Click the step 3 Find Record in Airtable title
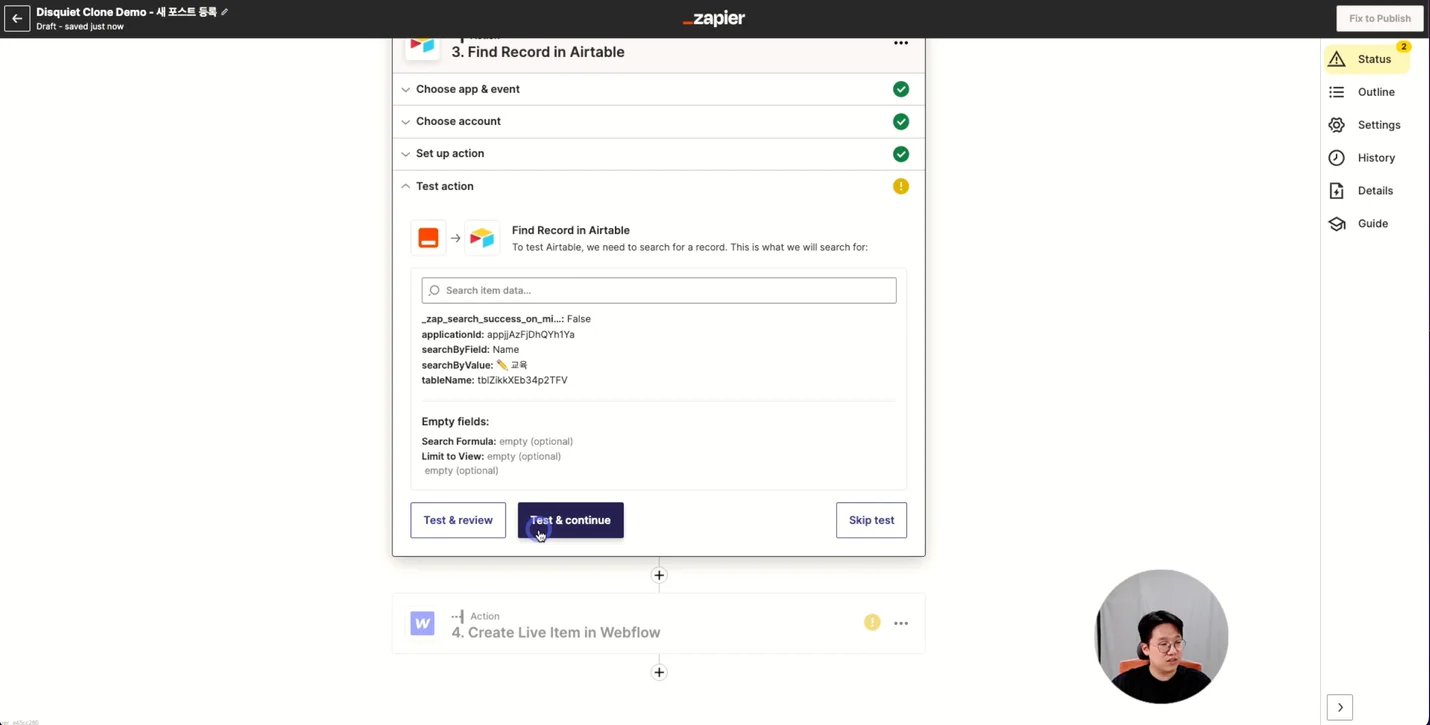 pyautogui.click(x=538, y=52)
